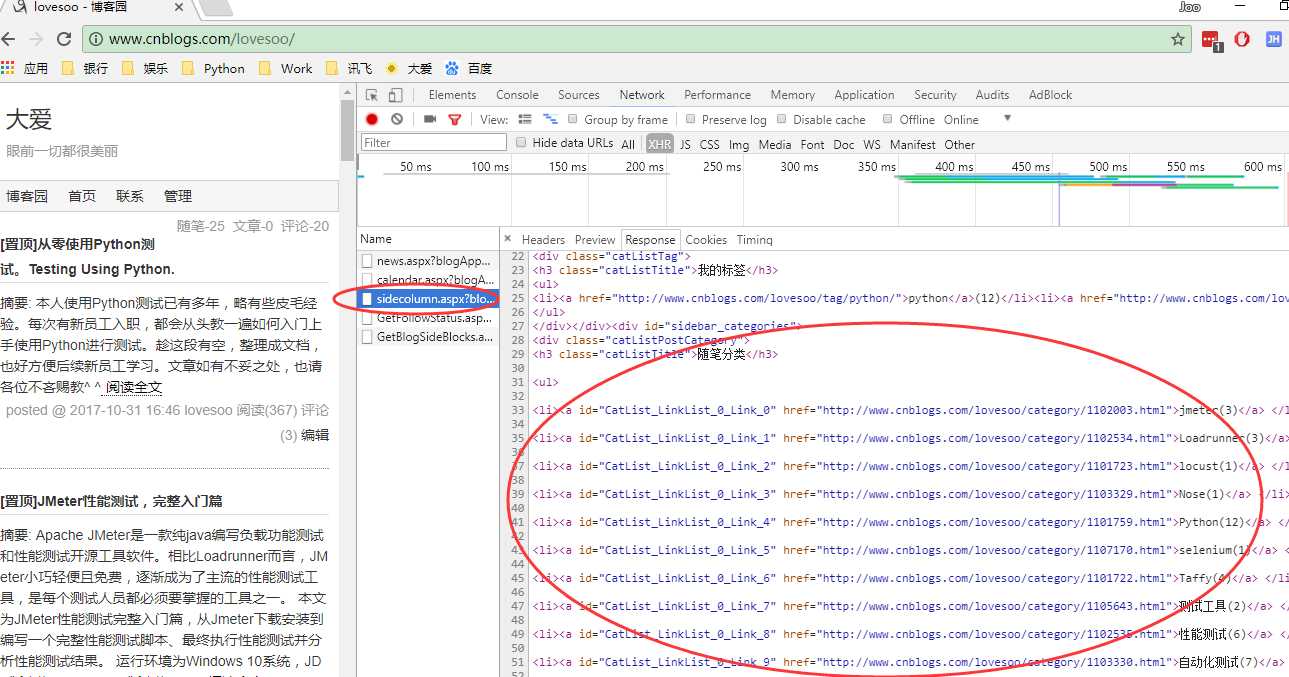Screen dimensions: 1289x677
Task: Enable the Disable cache checkbox
Action: coord(781,119)
